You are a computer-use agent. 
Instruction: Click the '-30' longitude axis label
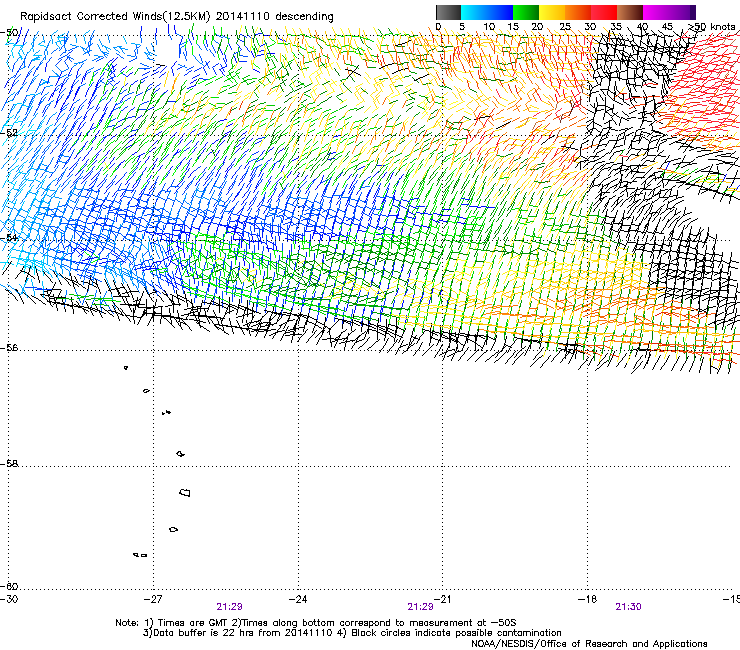(x=9, y=599)
